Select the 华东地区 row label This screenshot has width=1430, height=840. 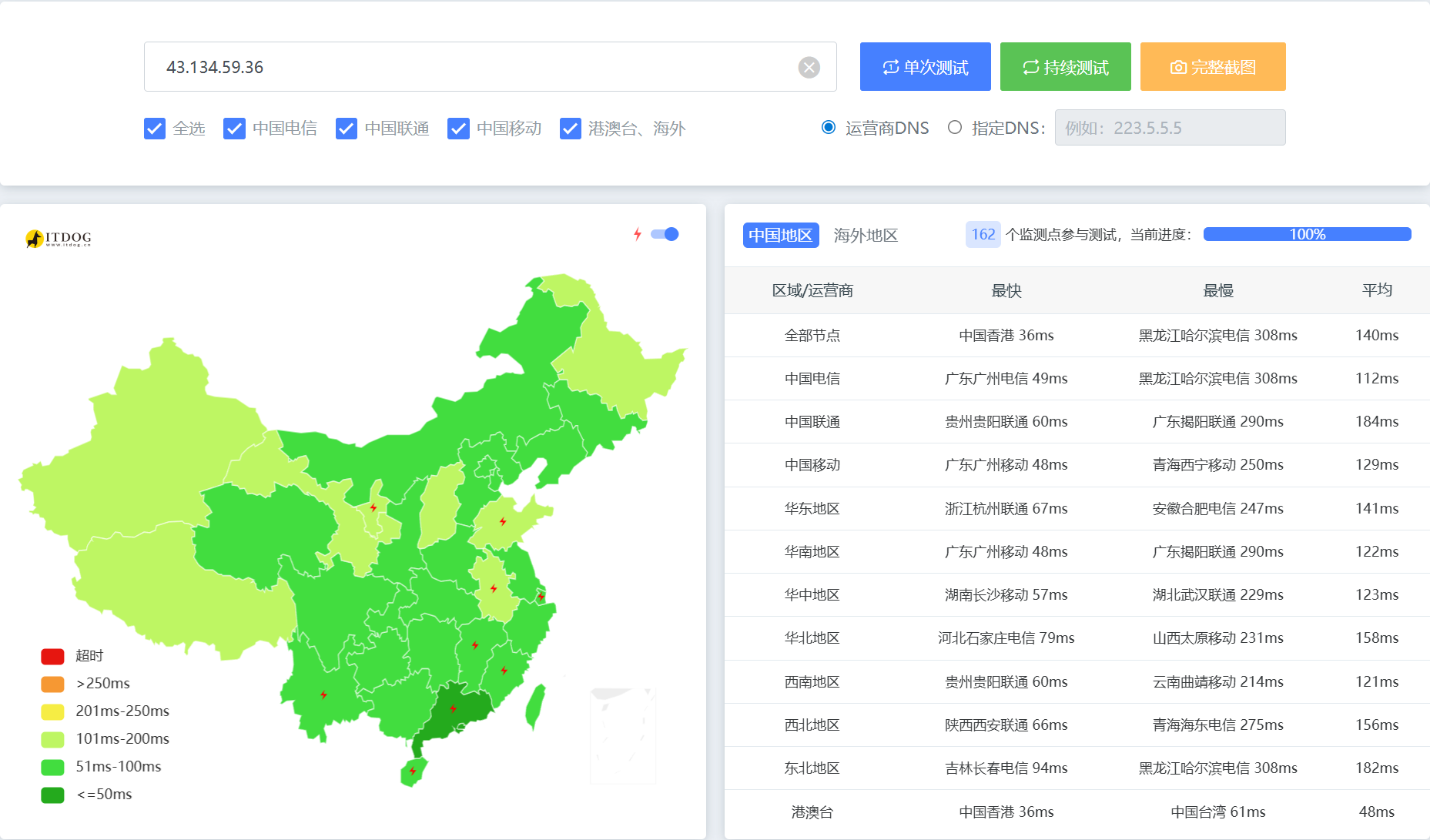pos(812,509)
